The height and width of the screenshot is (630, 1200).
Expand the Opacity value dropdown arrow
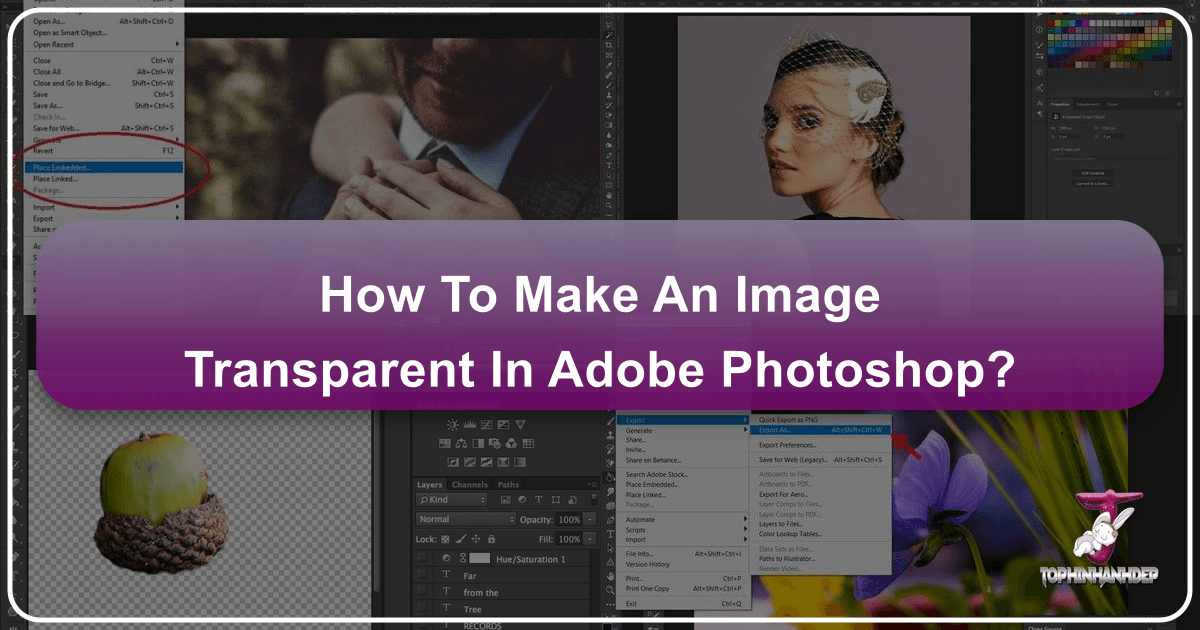[591, 519]
